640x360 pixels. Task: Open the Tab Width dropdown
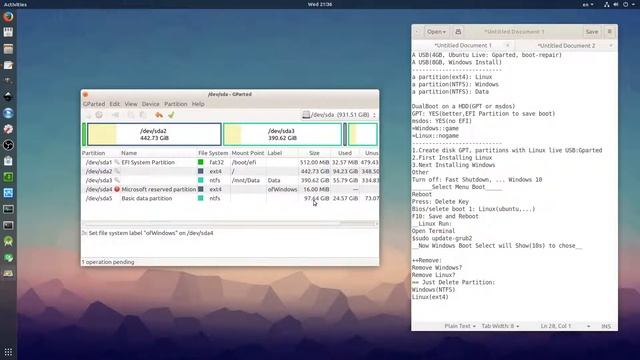500,326
